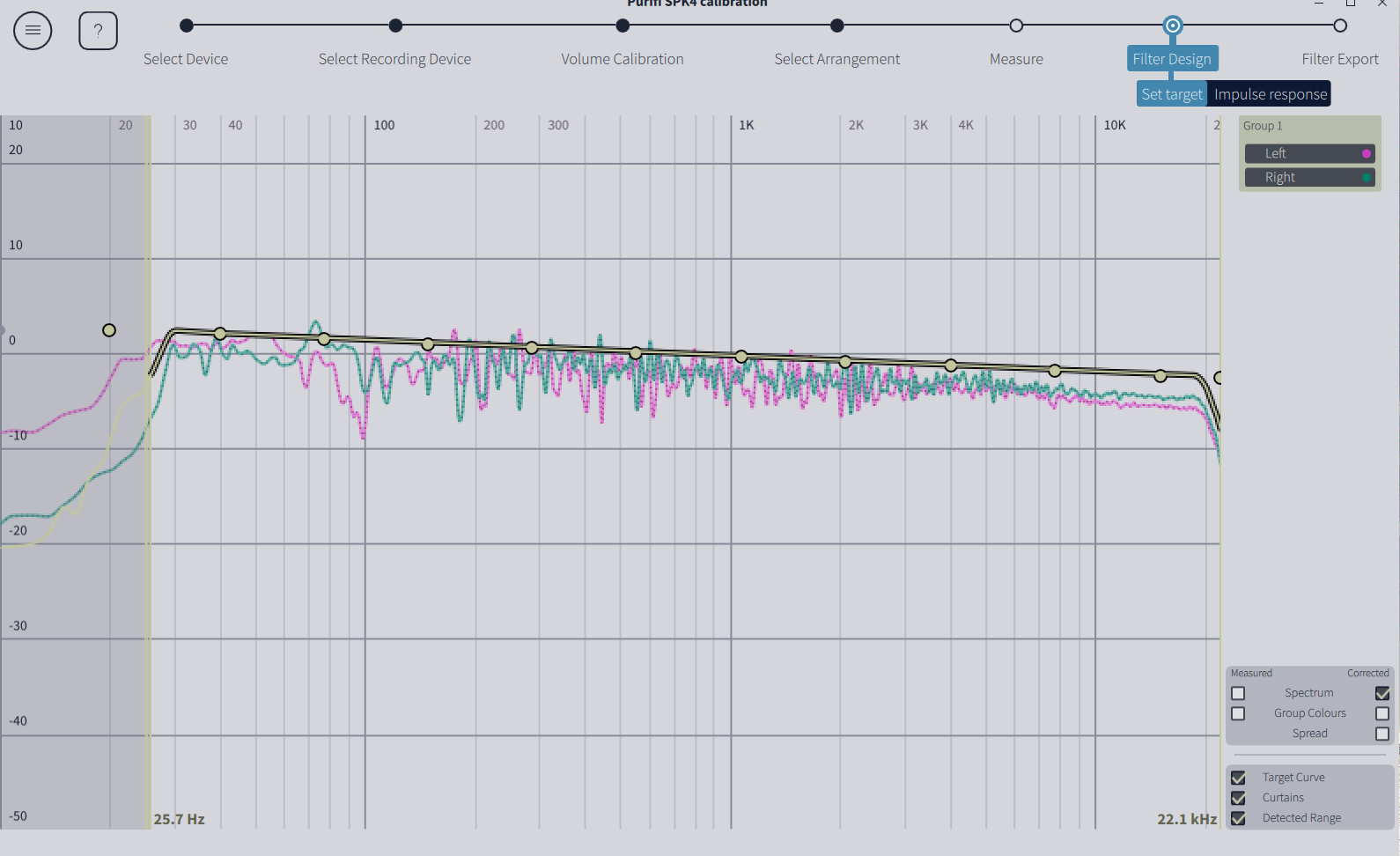Open the hamburger menu icon
This screenshot has height=856, width=1400.
click(x=33, y=31)
